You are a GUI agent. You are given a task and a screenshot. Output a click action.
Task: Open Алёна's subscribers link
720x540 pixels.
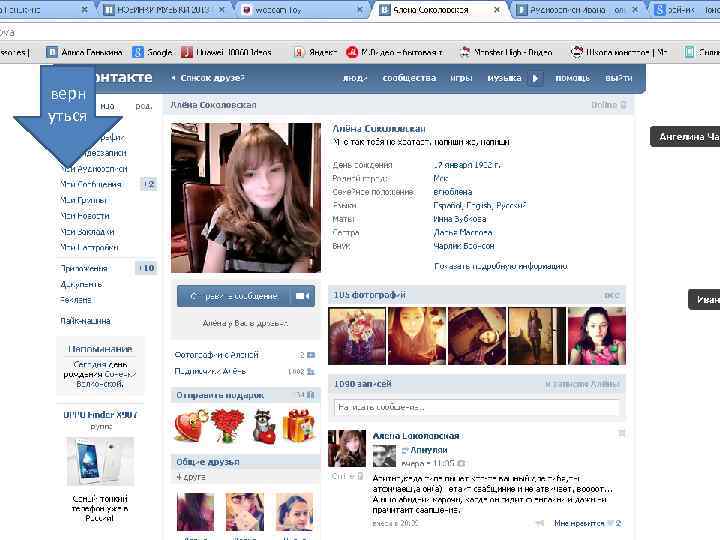pyautogui.click(x=210, y=371)
